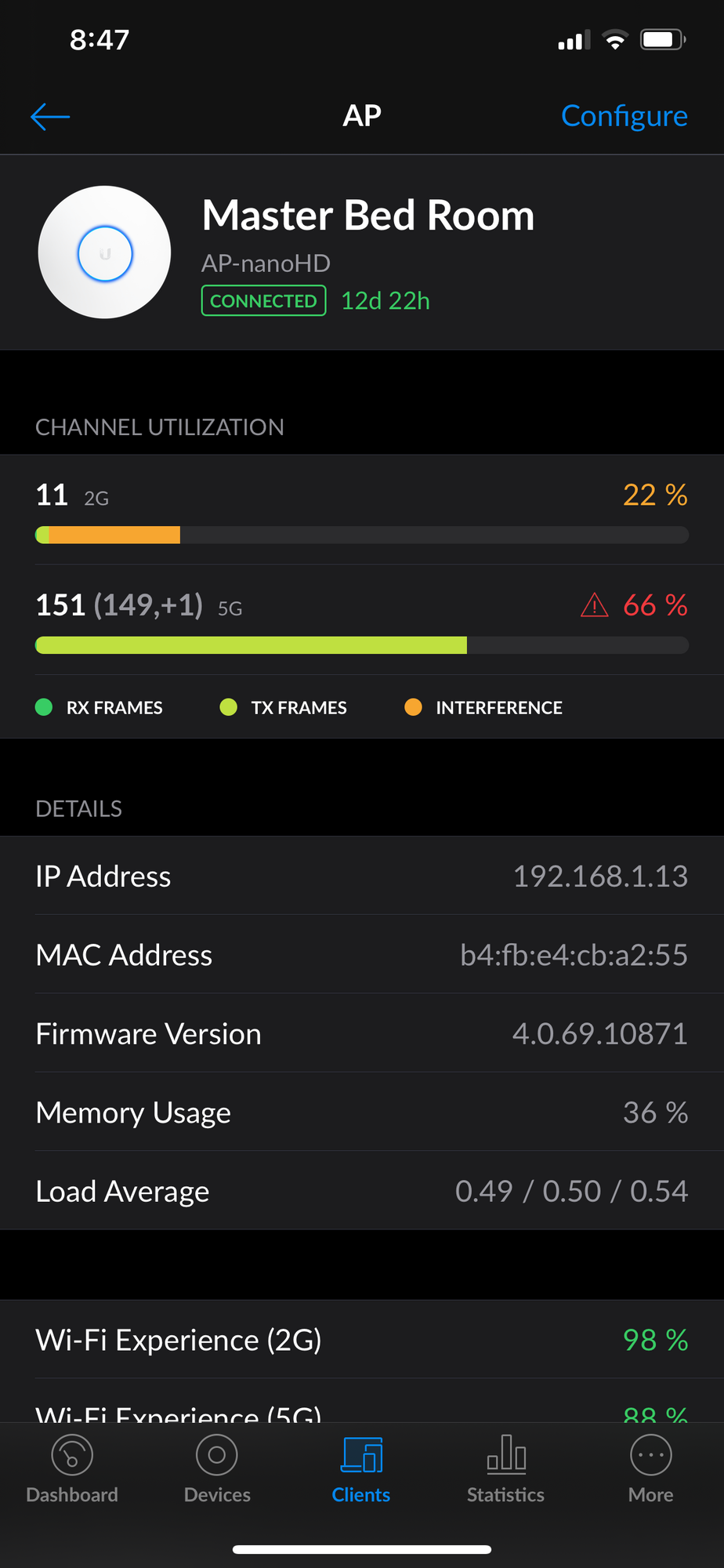
Task: Tap the Firmware Version row
Action: pos(362,1033)
